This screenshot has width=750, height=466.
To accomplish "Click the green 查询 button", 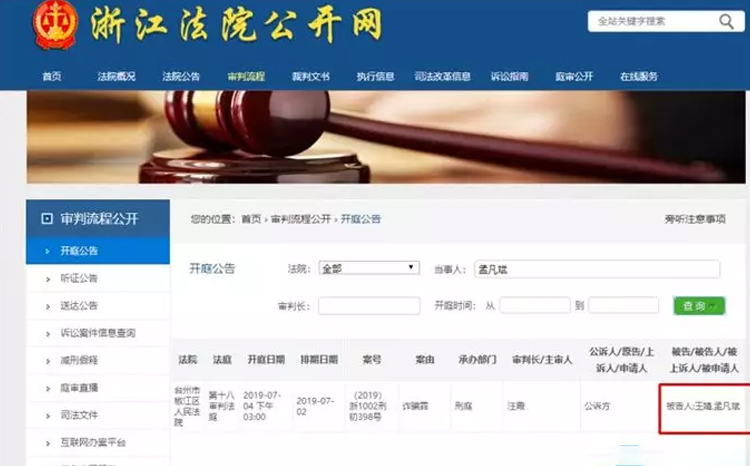I will click(699, 306).
